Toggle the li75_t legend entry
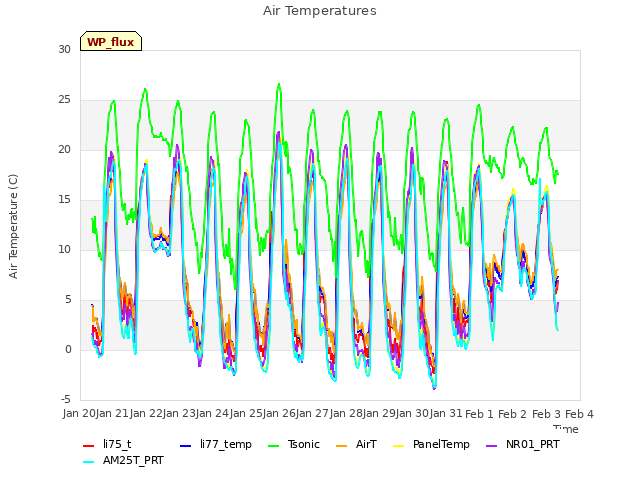640x480 pixels. 107,444
